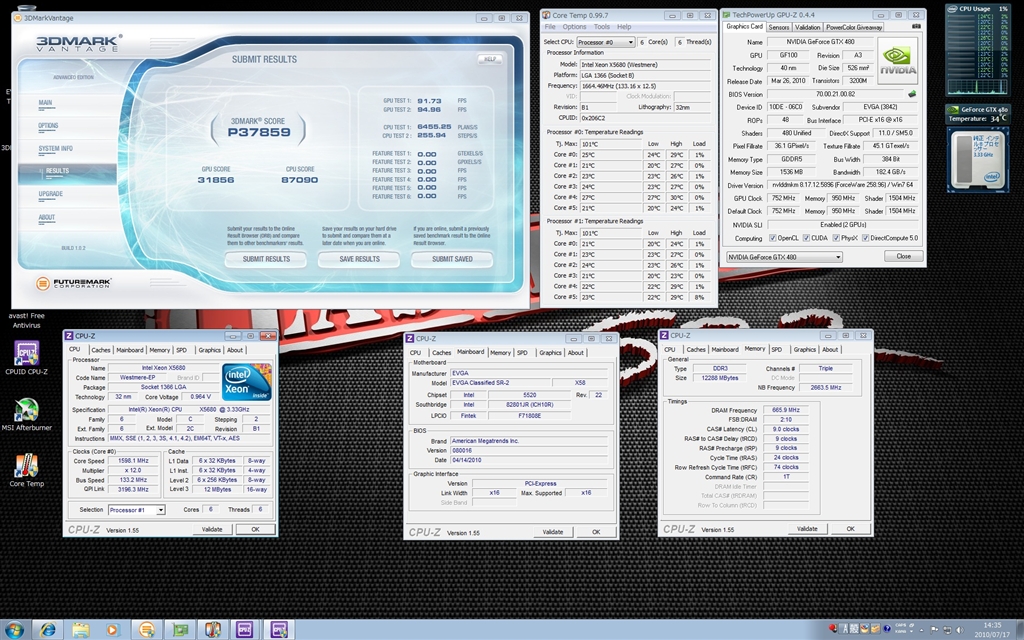Open Internet Explorer from the taskbar
1024x640 pixels.
[47, 629]
